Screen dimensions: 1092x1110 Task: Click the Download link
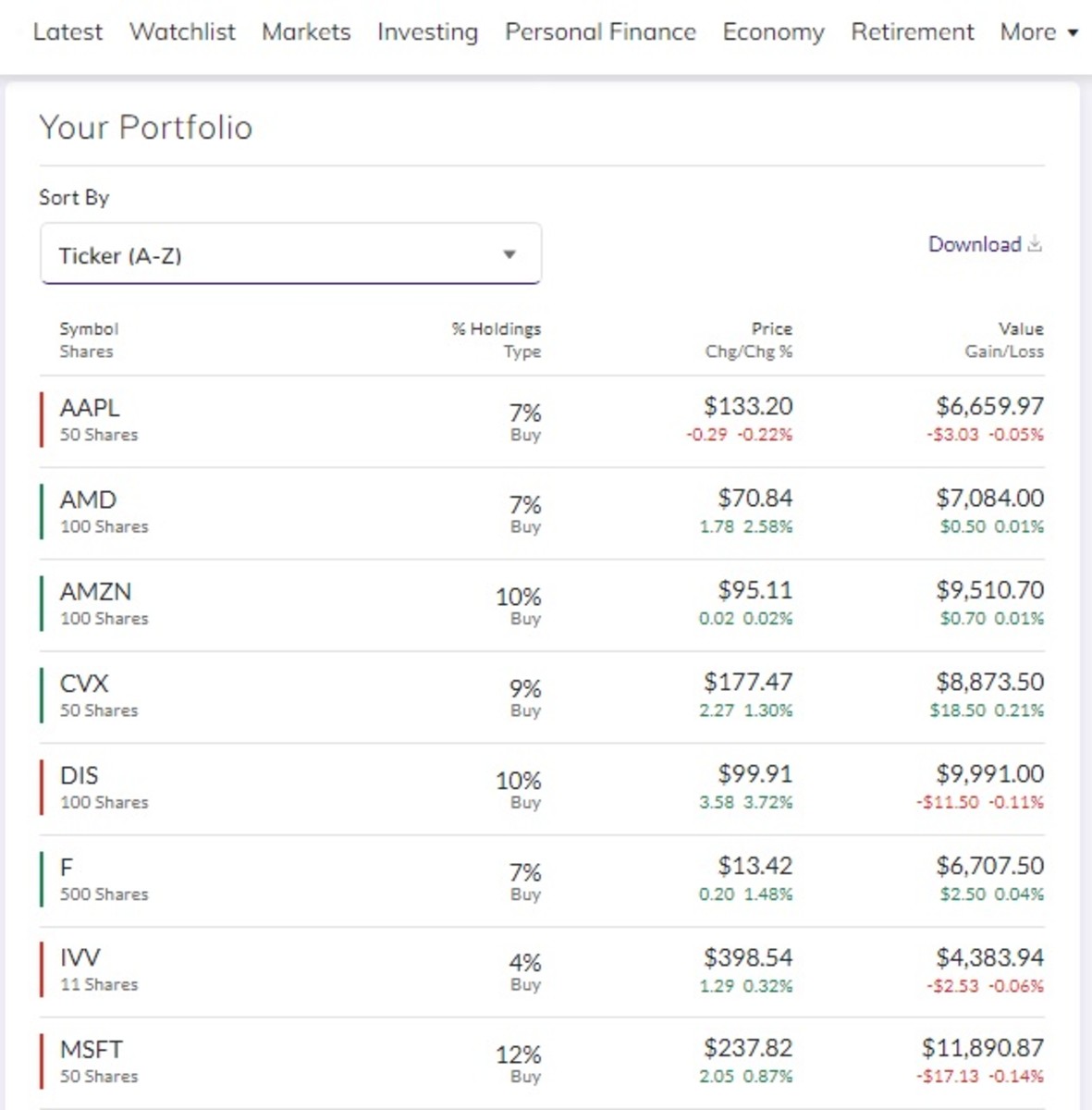pos(975,244)
